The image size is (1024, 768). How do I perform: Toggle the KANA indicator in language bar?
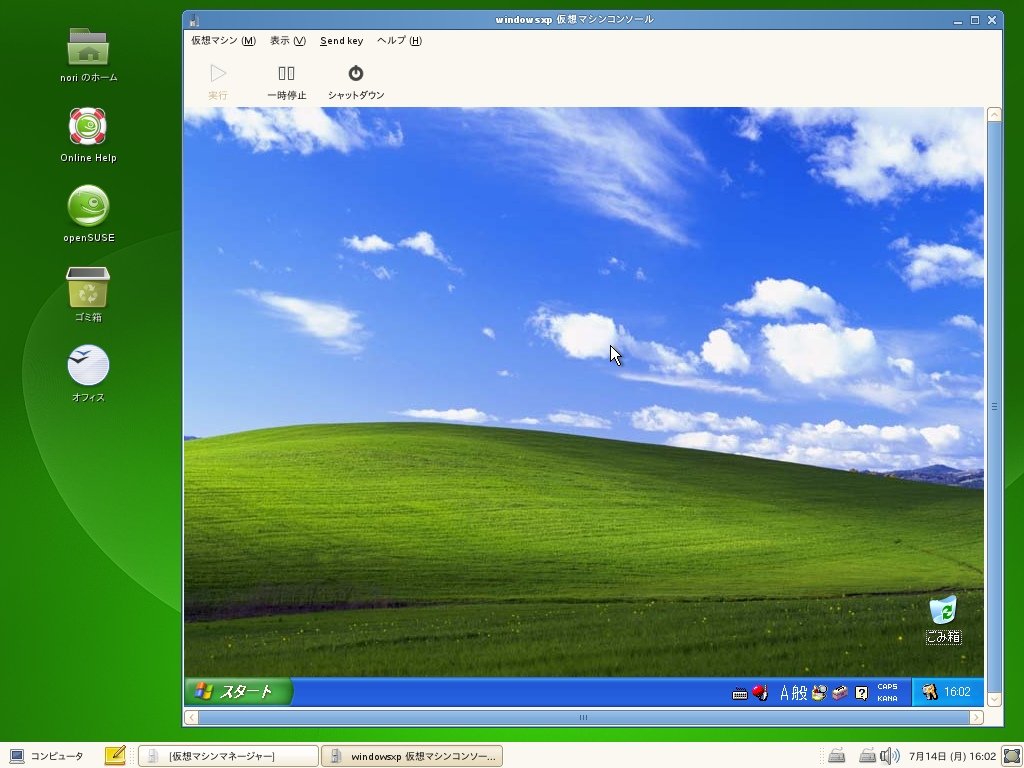pyautogui.click(x=888, y=699)
